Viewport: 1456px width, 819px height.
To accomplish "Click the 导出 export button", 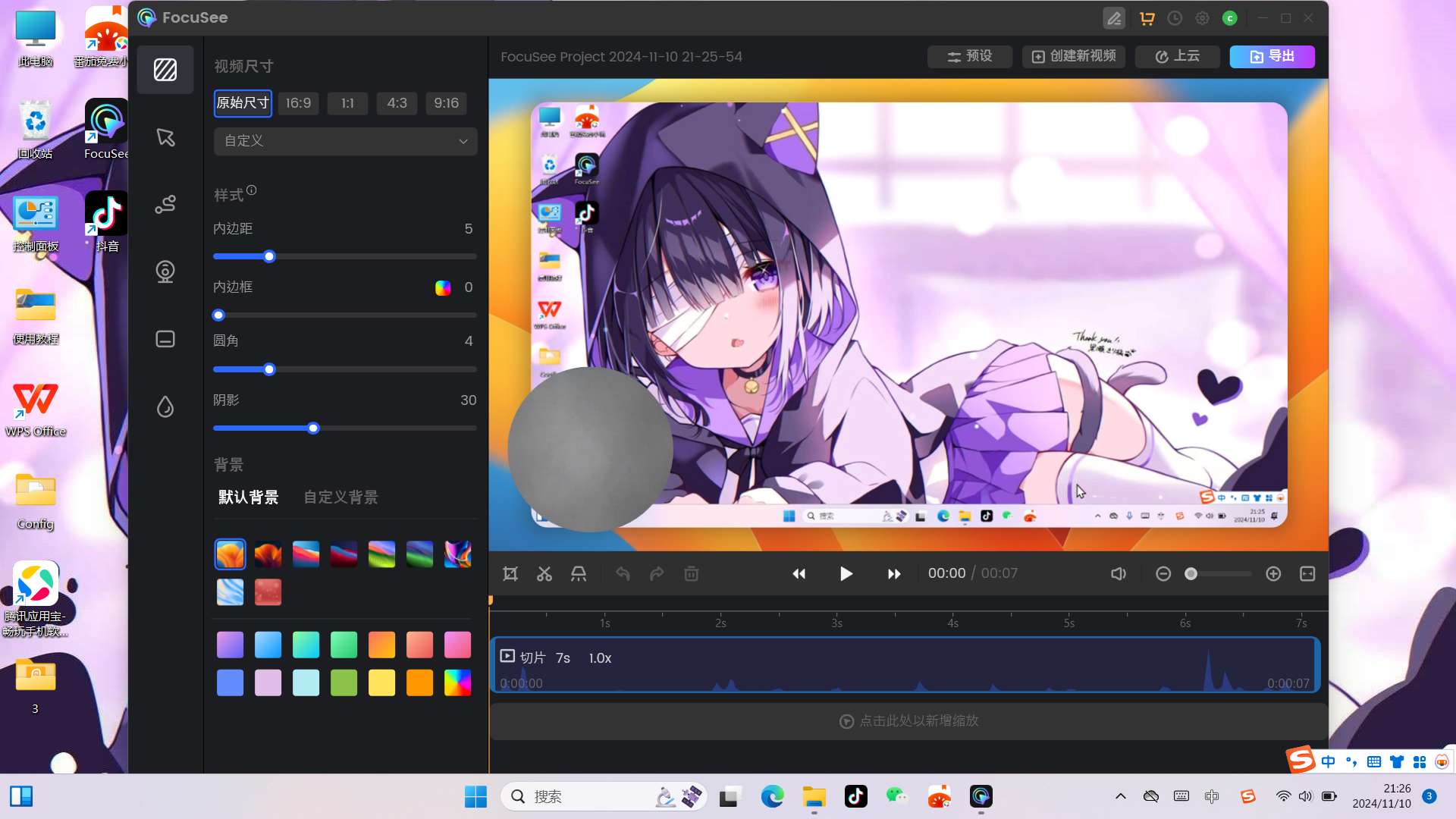I will [1272, 56].
